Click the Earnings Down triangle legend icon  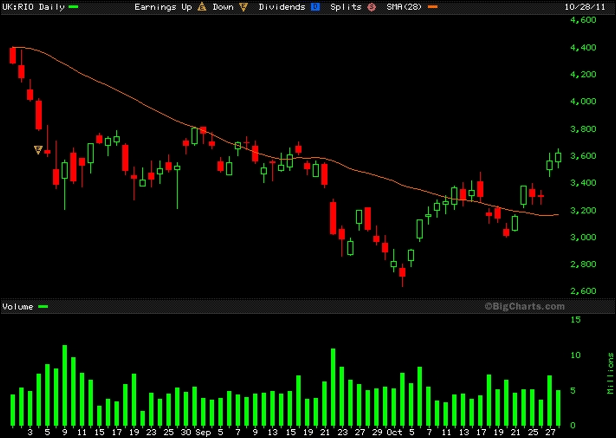[x=244, y=7]
